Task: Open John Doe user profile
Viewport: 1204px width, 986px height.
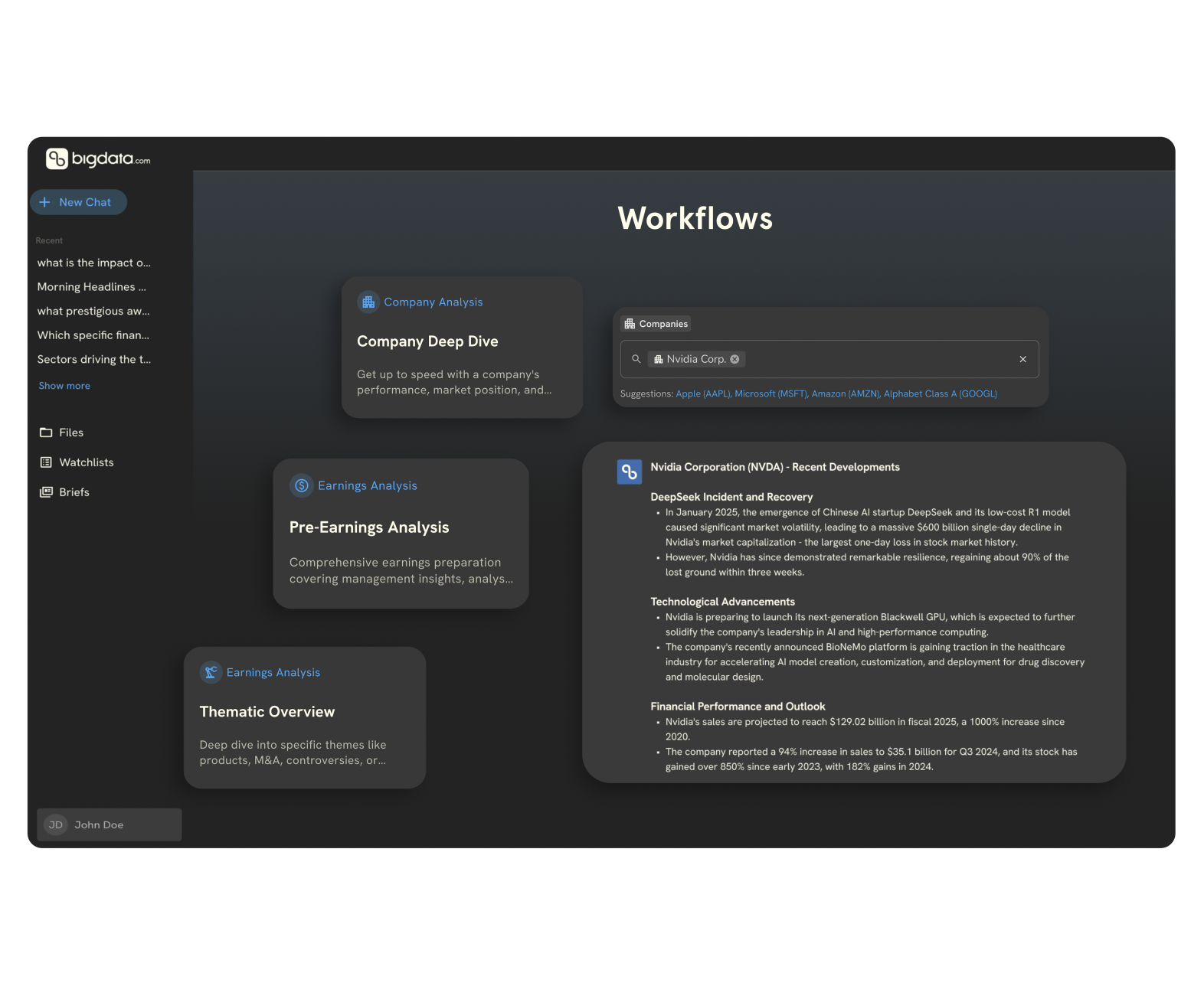Action: pyautogui.click(x=110, y=824)
